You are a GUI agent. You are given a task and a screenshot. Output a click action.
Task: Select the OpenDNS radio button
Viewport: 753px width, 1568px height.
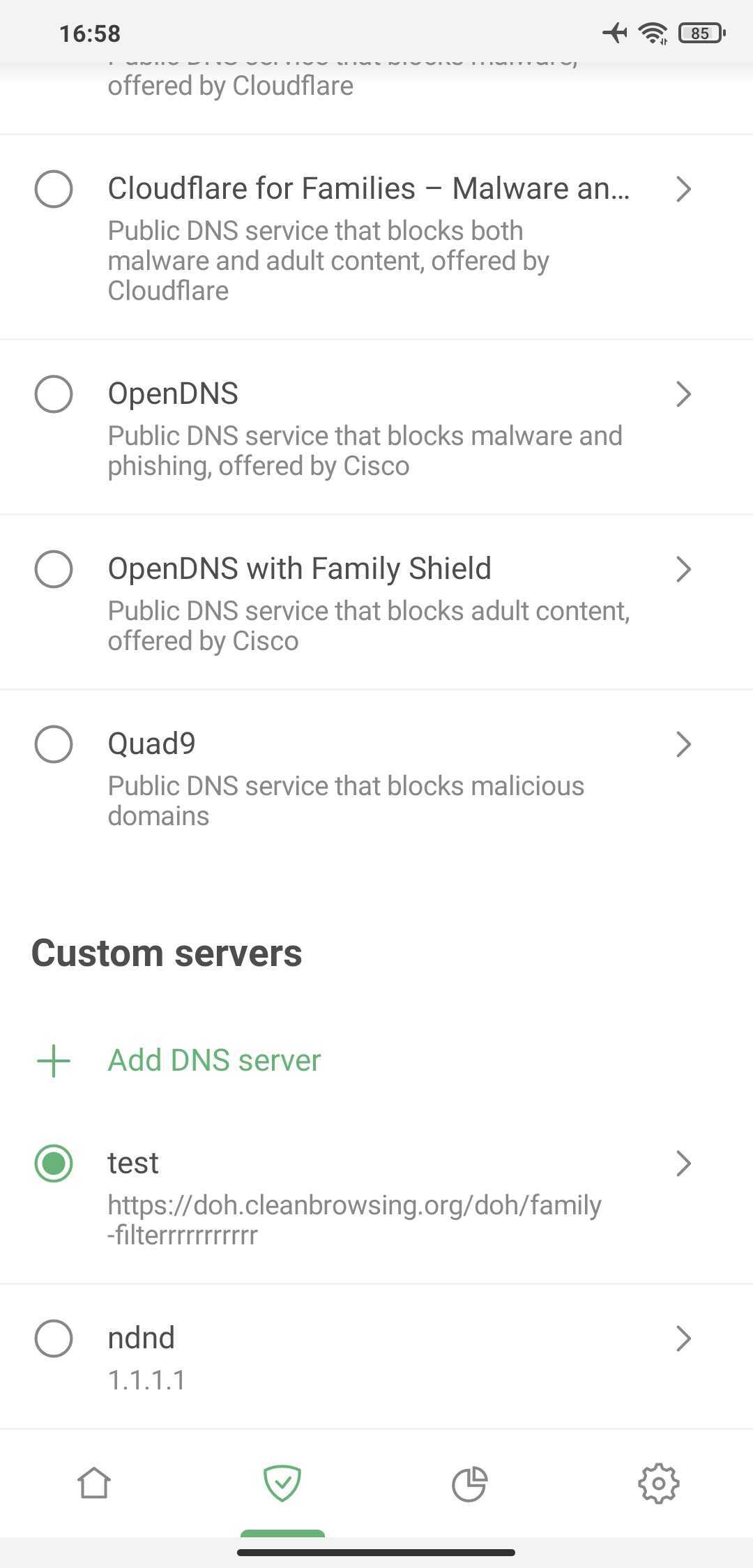click(x=54, y=394)
